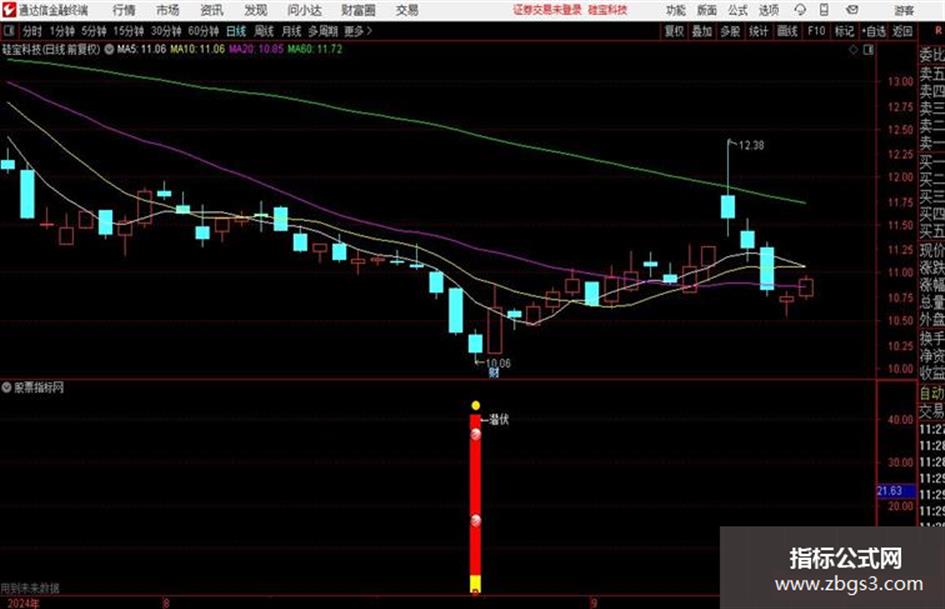945x609 pixels.
Task: Switch to 分时 period tab
Action: click(33, 31)
